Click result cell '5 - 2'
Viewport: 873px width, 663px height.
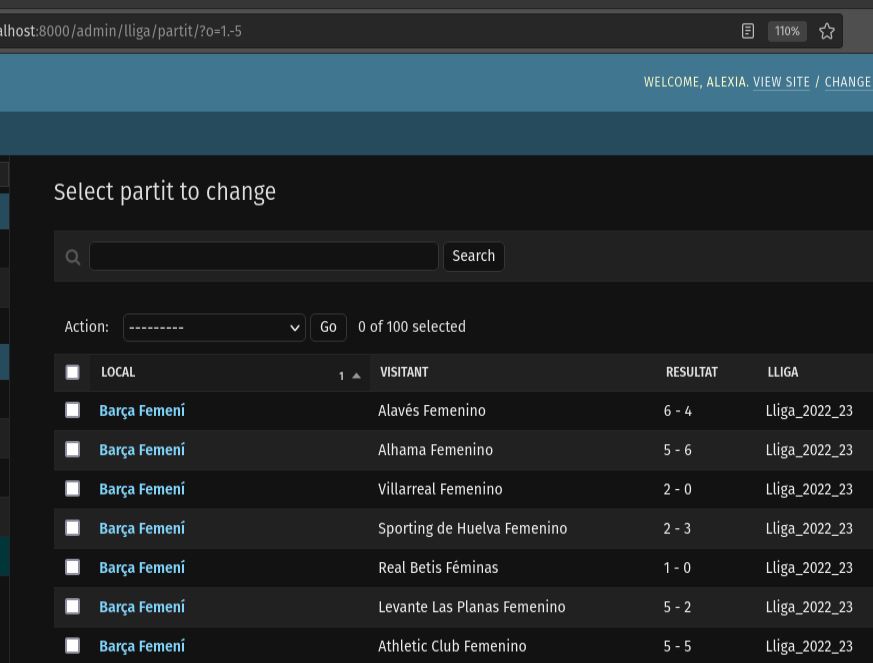(678, 607)
